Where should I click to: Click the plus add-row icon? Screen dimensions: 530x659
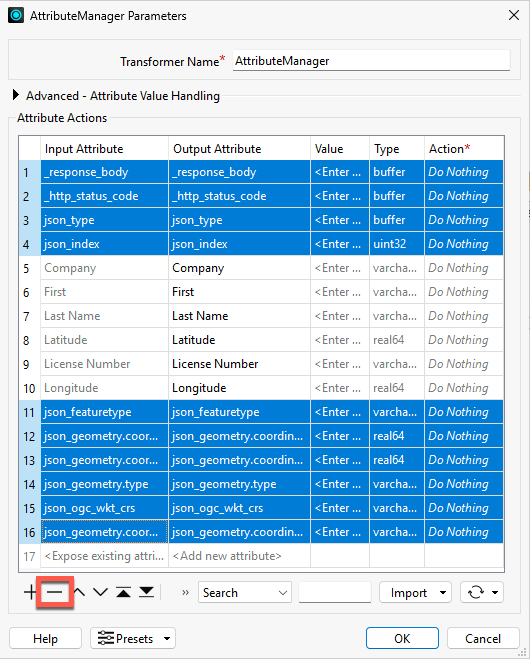coord(30,593)
